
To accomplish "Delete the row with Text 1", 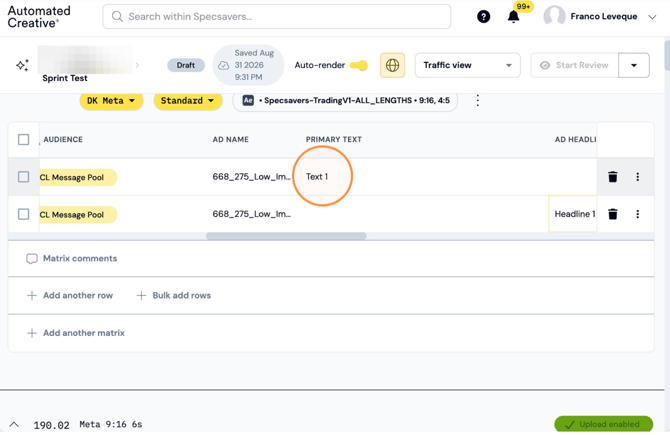I will (x=613, y=176).
